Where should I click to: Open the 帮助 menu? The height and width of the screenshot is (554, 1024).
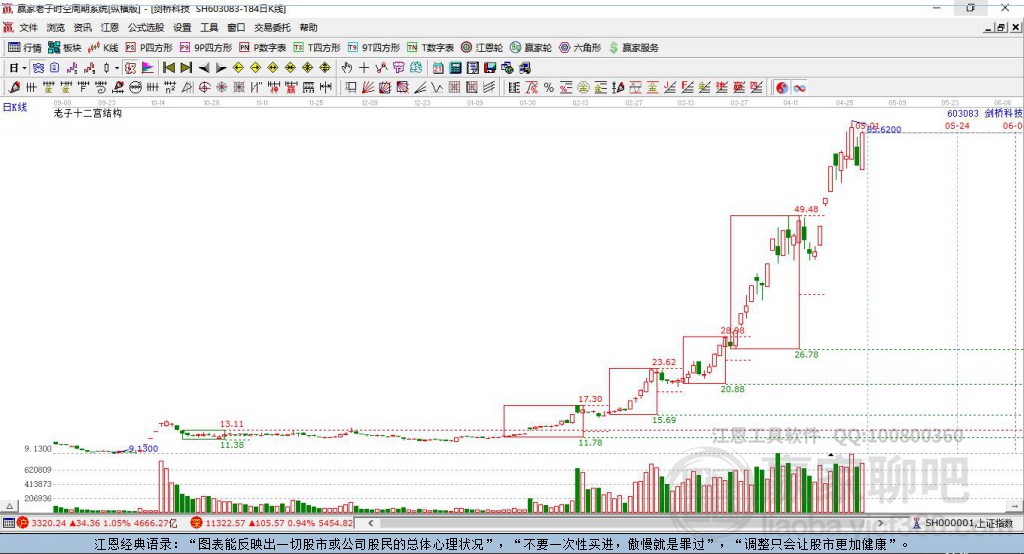(308, 27)
